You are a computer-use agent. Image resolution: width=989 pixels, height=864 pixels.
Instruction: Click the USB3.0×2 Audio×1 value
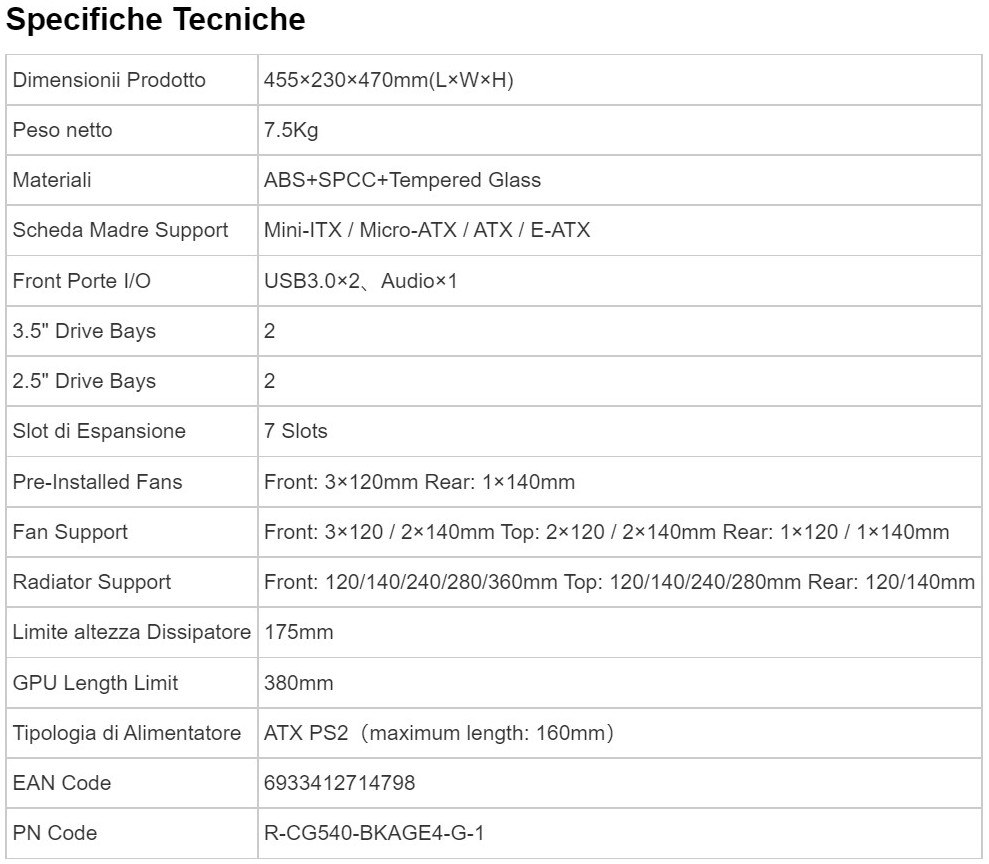[360, 281]
